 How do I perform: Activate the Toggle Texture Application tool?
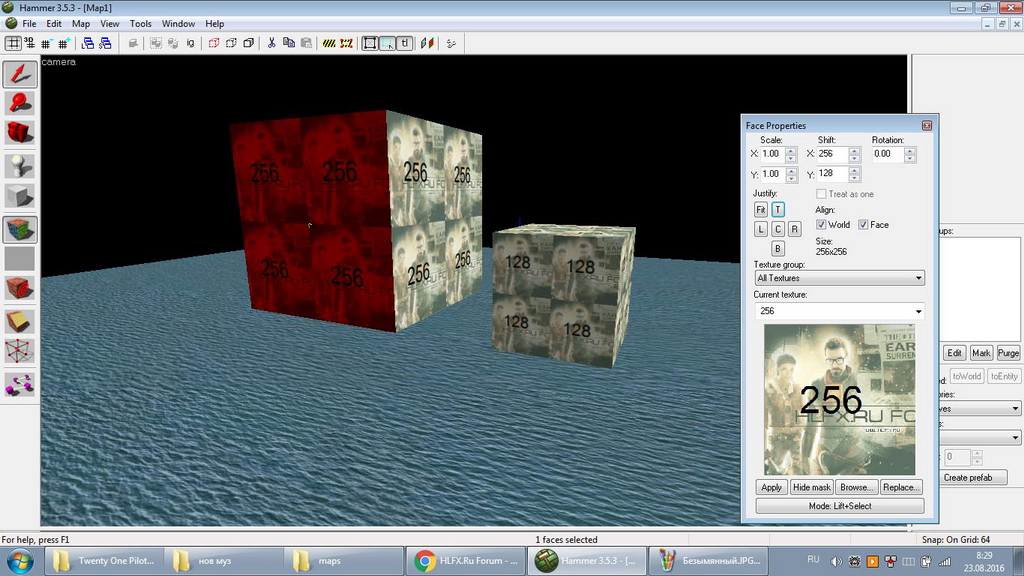click(x=20, y=229)
